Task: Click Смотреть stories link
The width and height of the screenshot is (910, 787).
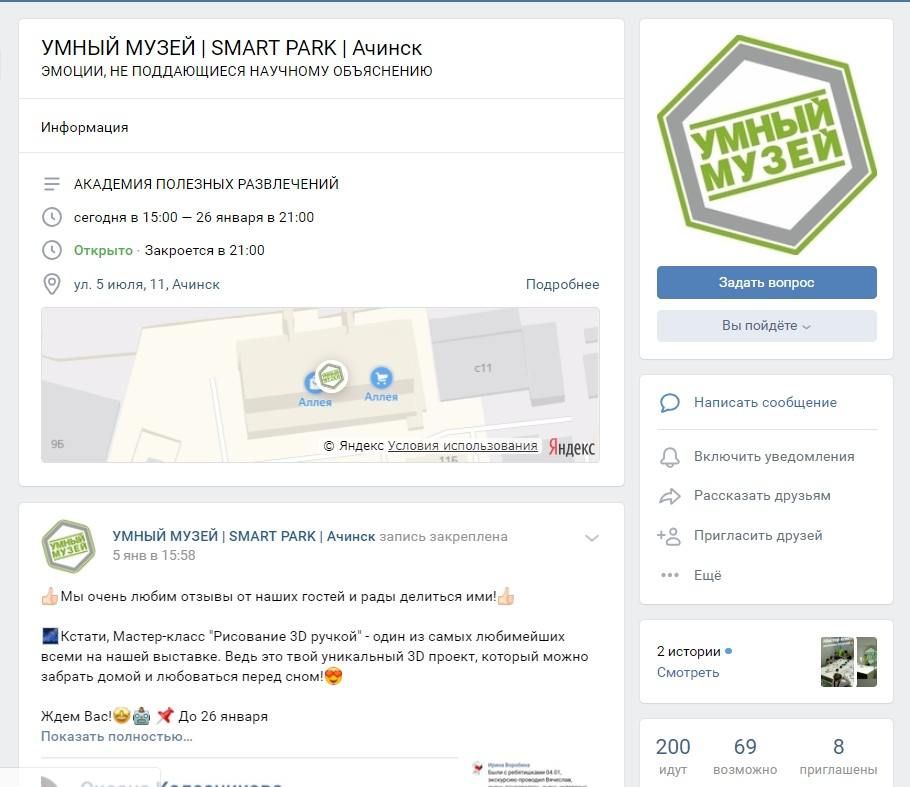Action: [x=688, y=673]
